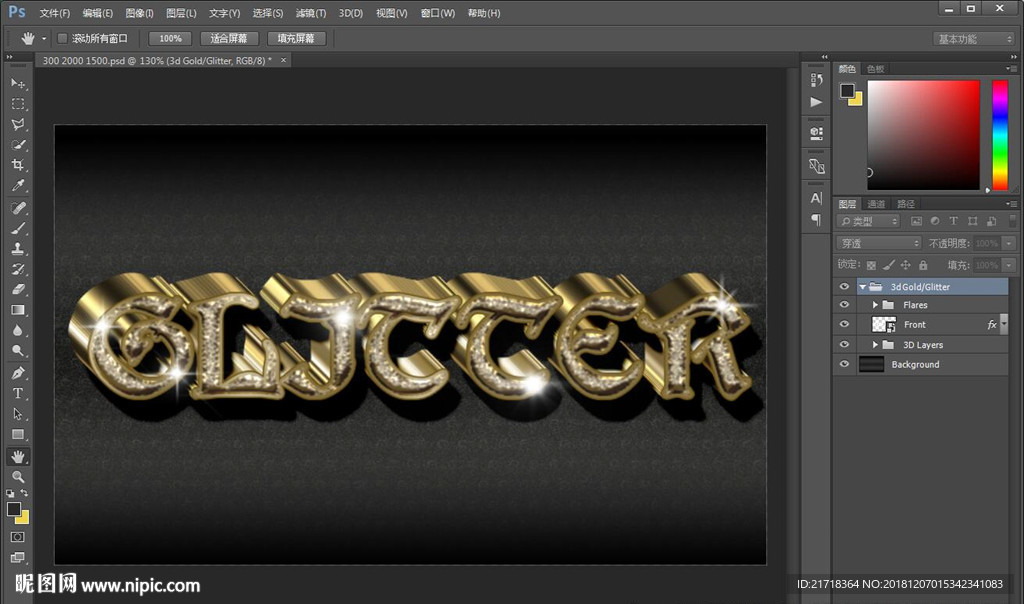Hide the Background layer
Image resolution: width=1024 pixels, height=604 pixels.
844,365
